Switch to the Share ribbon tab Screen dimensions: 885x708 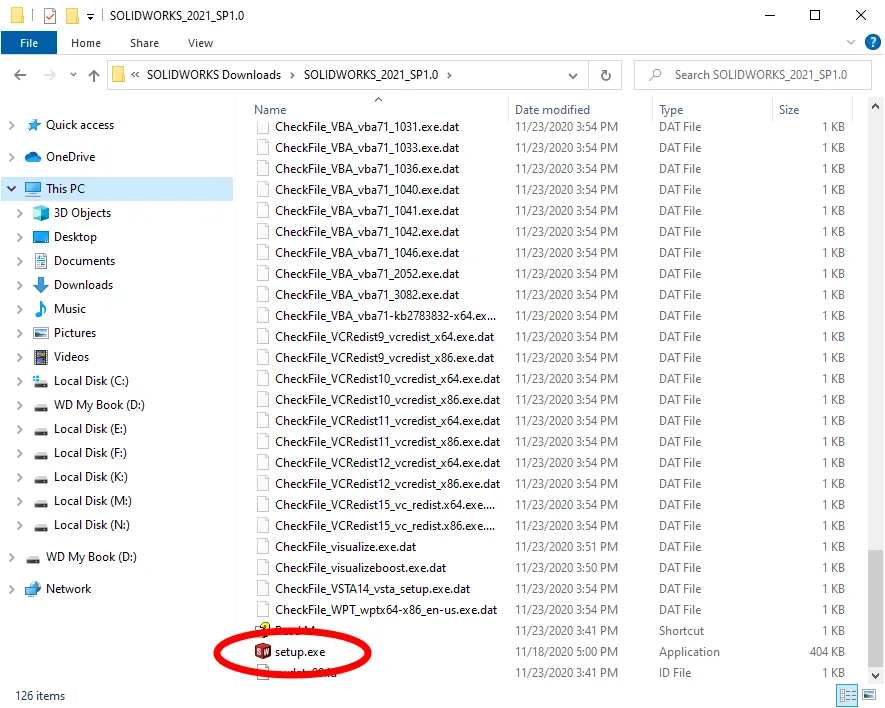pos(144,43)
